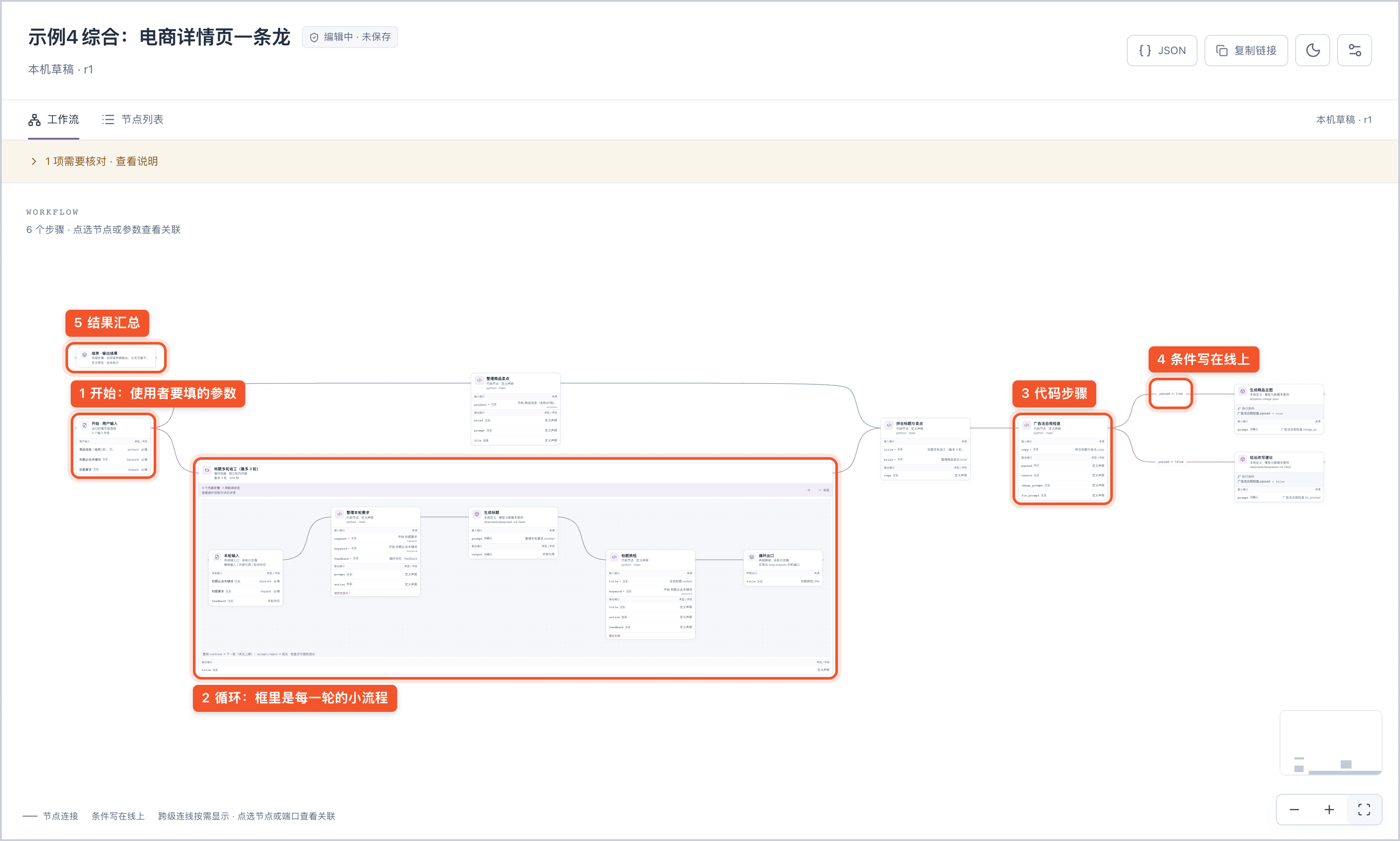Viewport: 1400px width, 841px height.
Task: Click the 复制链接 copy link button
Action: click(1246, 51)
